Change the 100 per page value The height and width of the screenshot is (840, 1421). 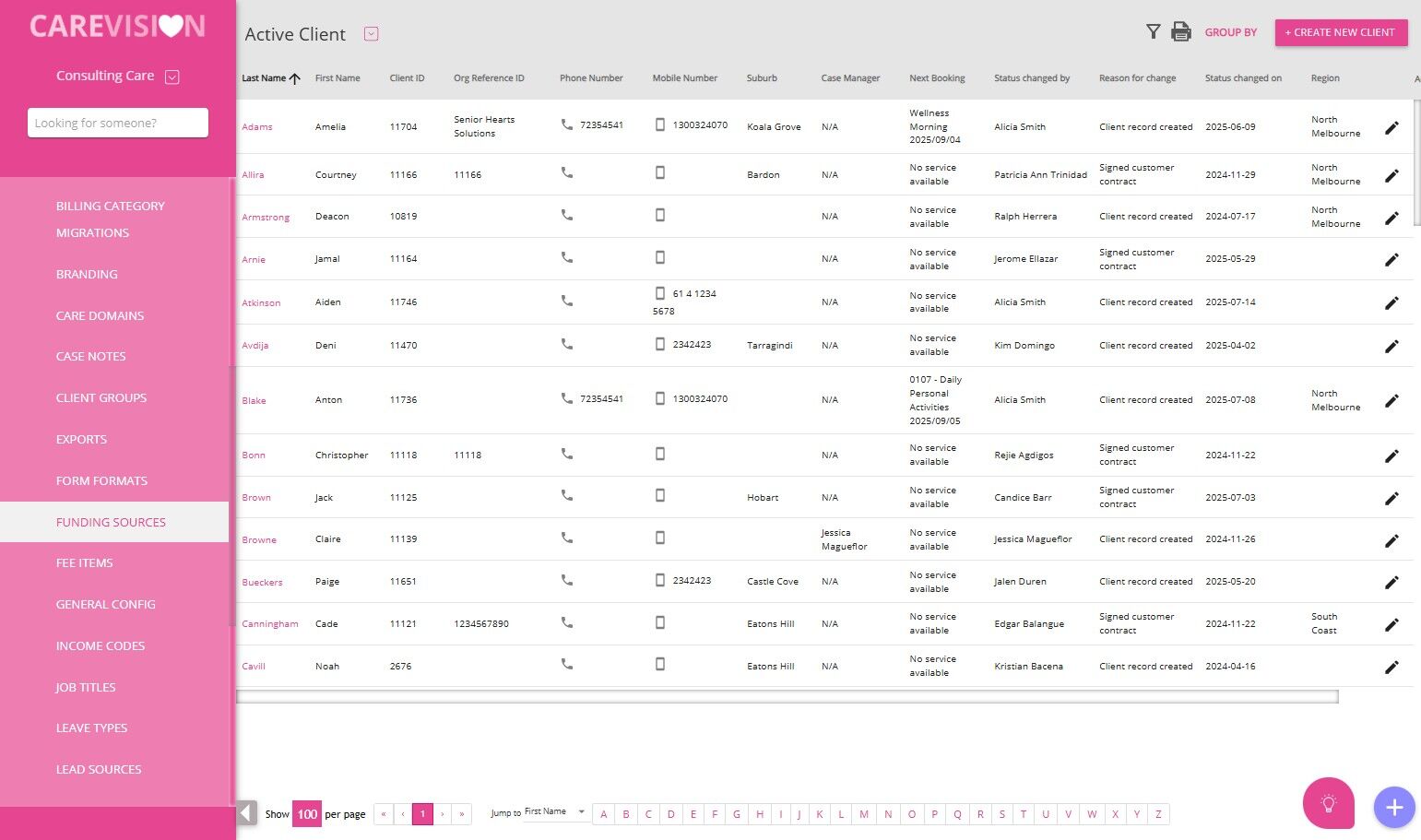pos(307,814)
